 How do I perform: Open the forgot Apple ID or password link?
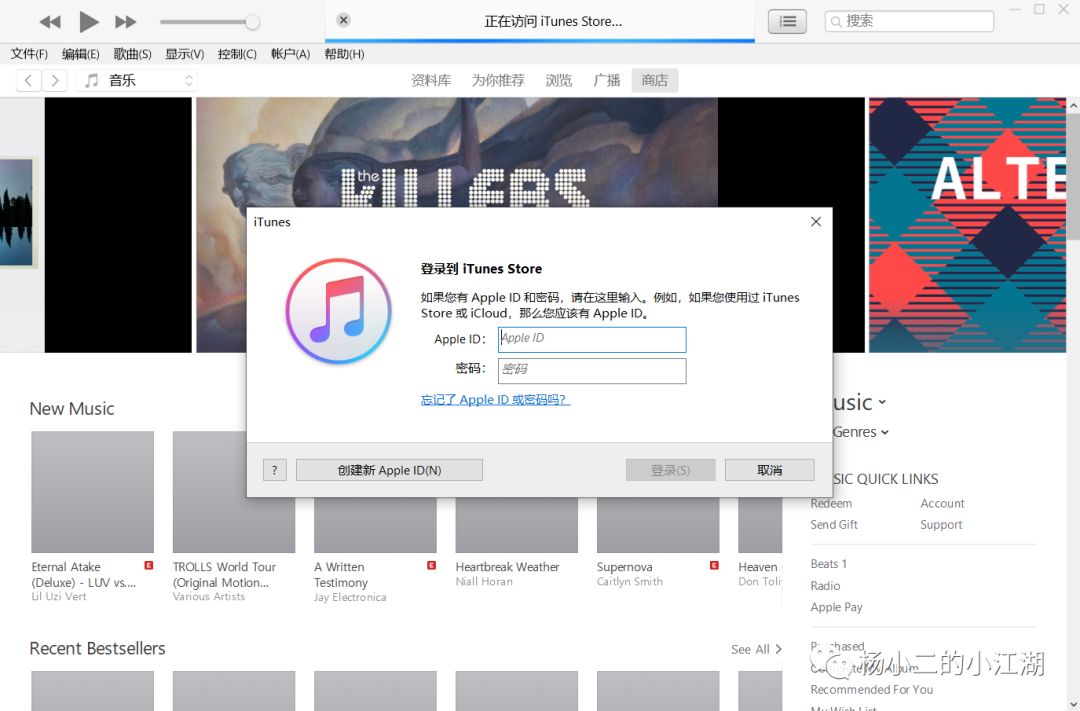[x=495, y=400]
